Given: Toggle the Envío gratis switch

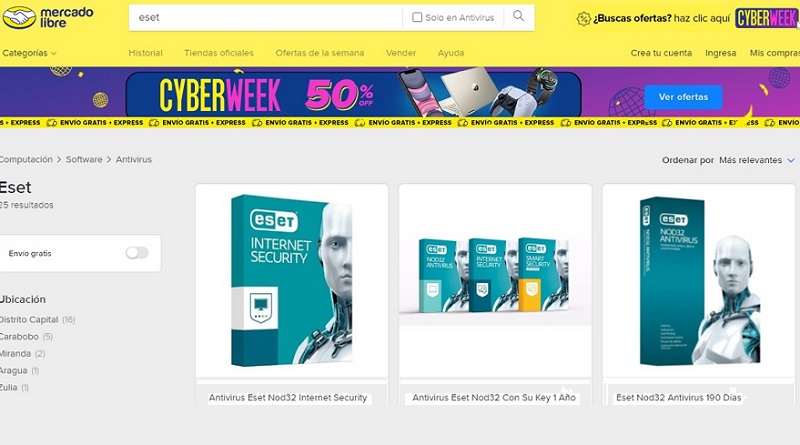Looking at the screenshot, I should [137, 253].
